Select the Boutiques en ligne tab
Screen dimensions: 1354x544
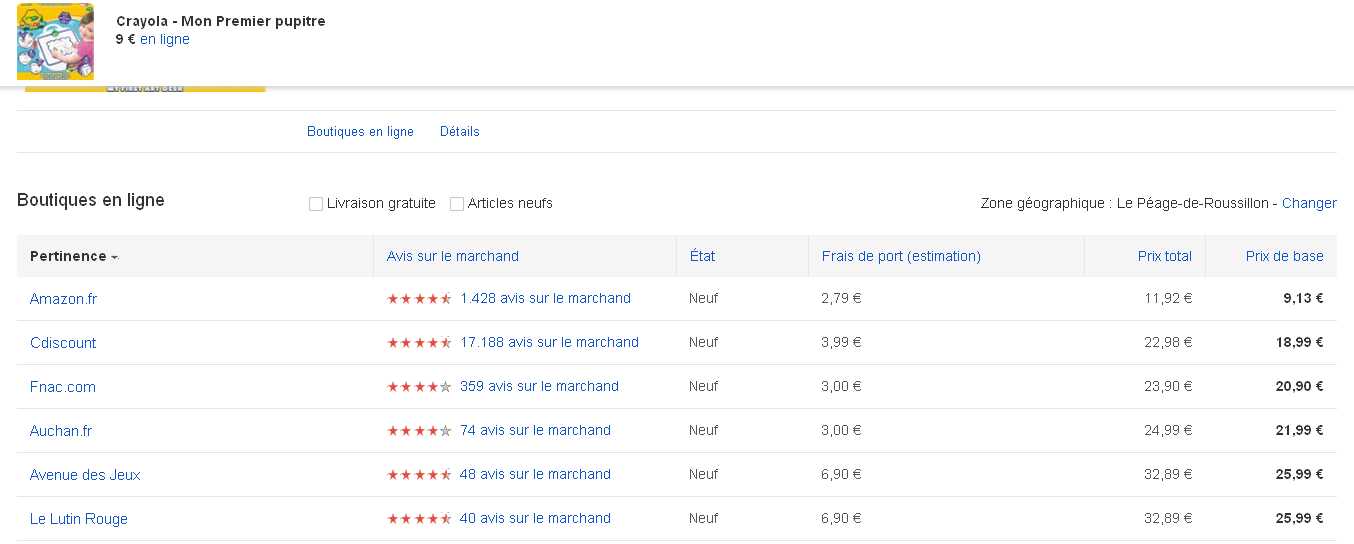(360, 132)
